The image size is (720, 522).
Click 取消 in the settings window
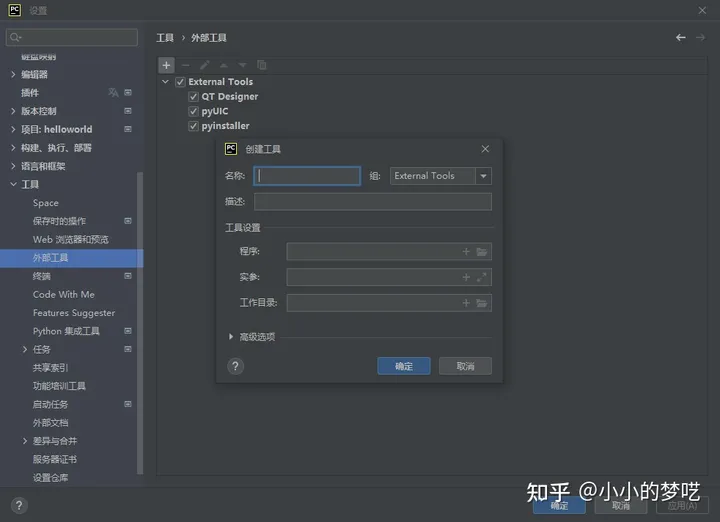pos(621,505)
